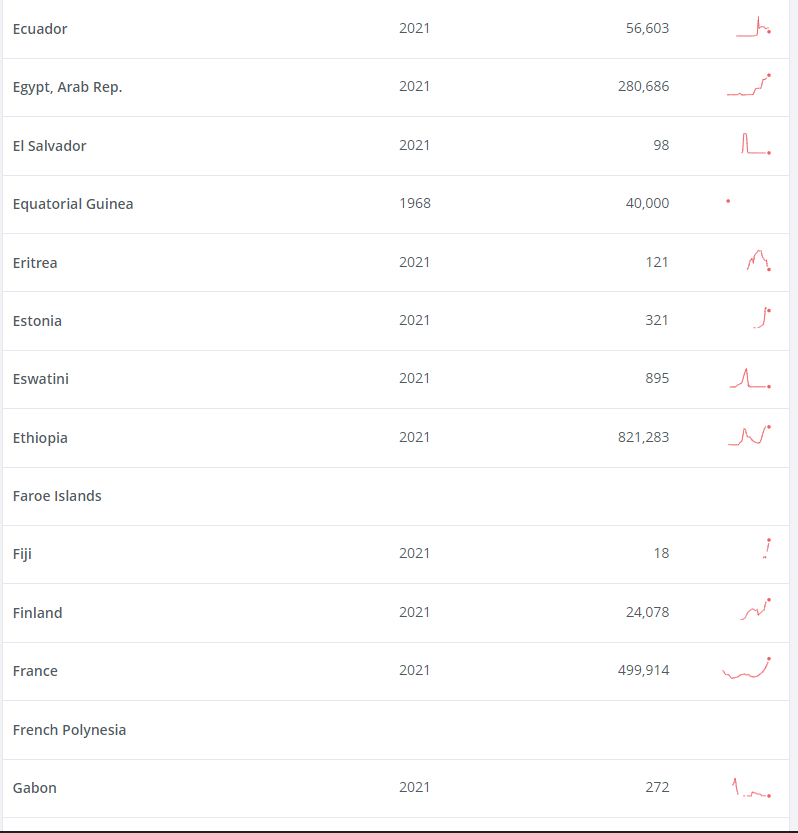Click the Ecuador sparkline trend chart
Image resolution: width=798 pixels, height=833 pixels.
753,28
